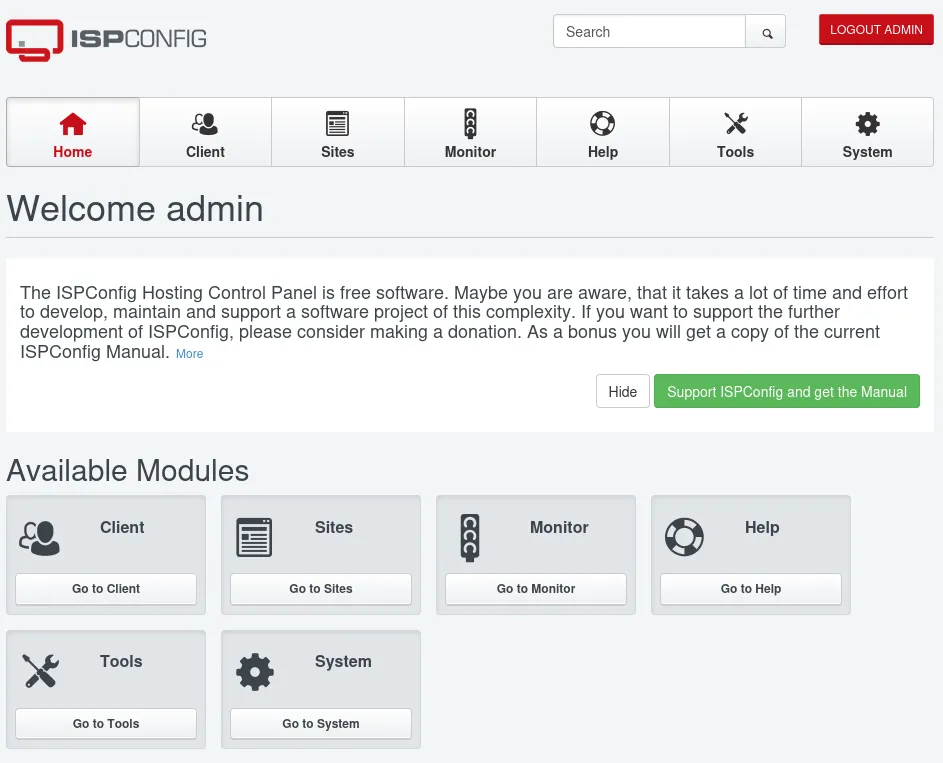Click the Help module lifebuoy icon
The height and width of the screenshot is (763, 943).
coord(684,537)
